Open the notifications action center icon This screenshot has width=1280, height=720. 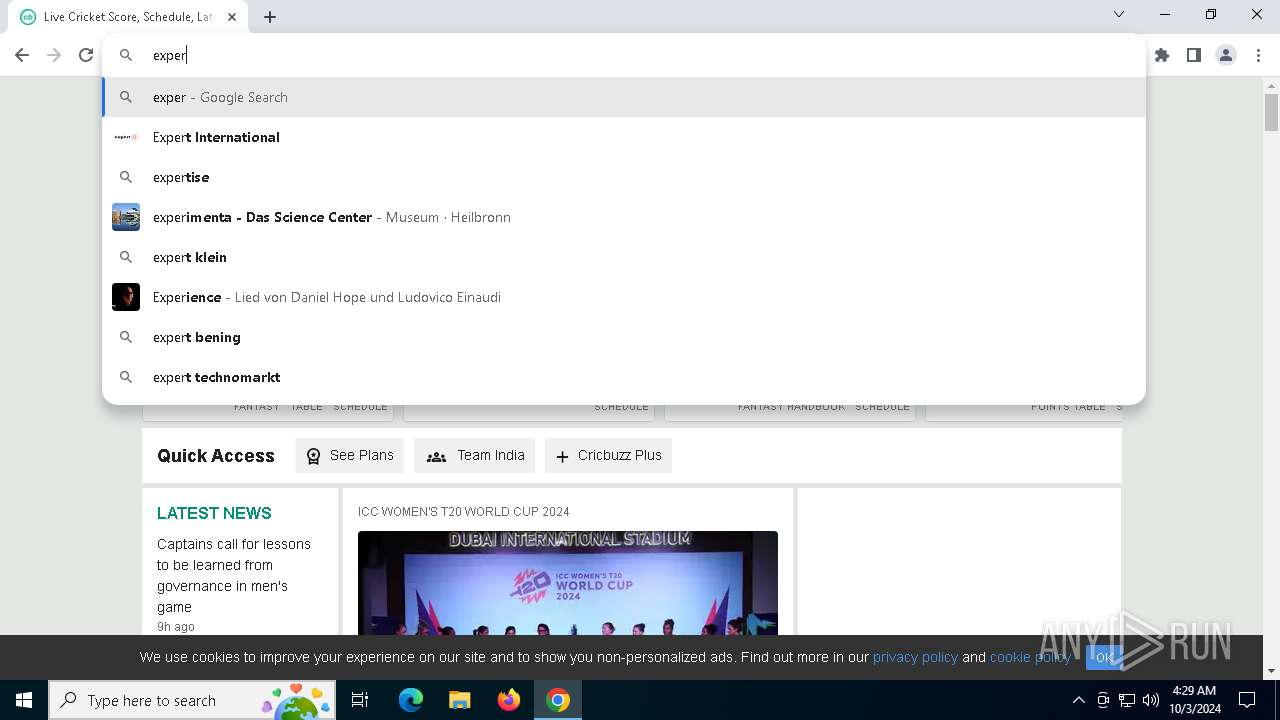coord(1247,700)
